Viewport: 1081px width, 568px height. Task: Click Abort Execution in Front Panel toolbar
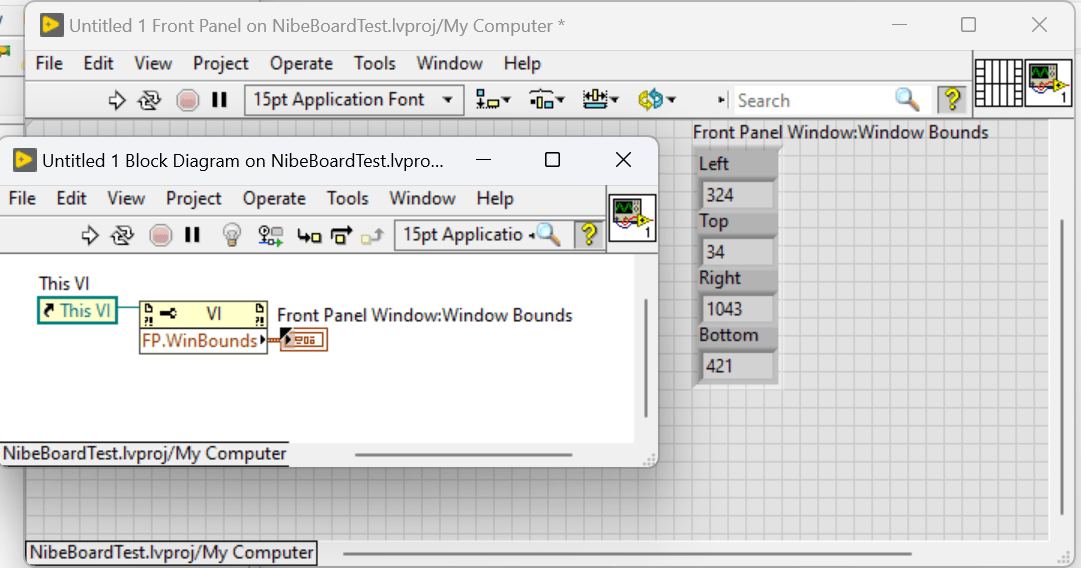coord(187,101)
